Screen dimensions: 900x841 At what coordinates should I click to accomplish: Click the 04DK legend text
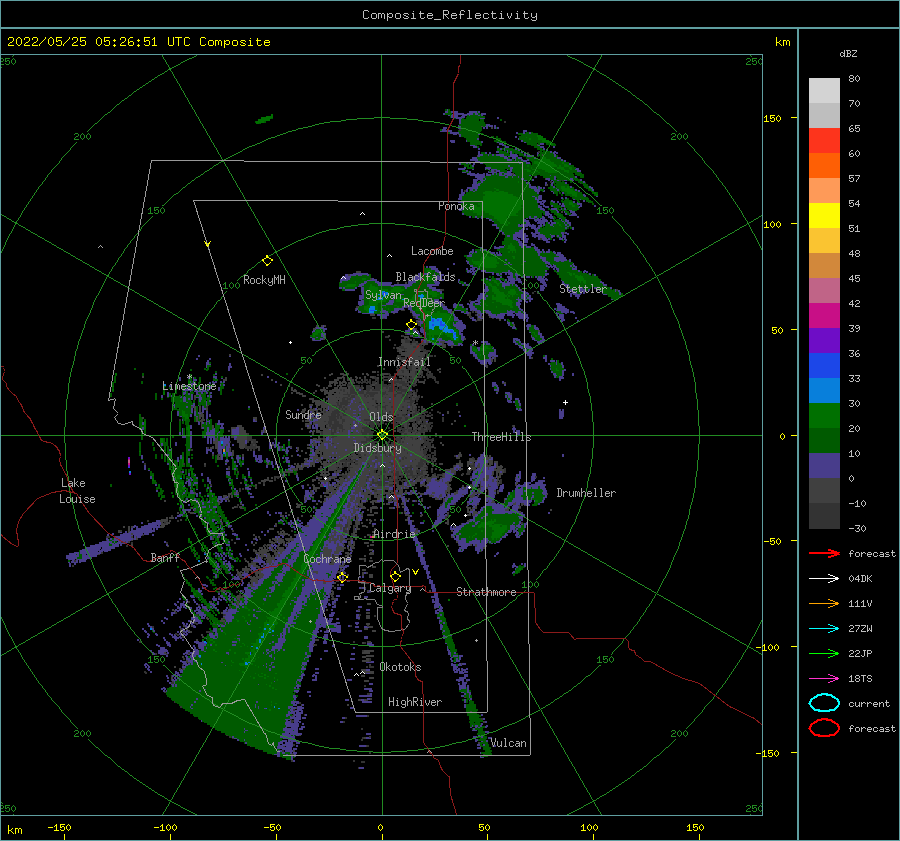(x=860, y=579)
